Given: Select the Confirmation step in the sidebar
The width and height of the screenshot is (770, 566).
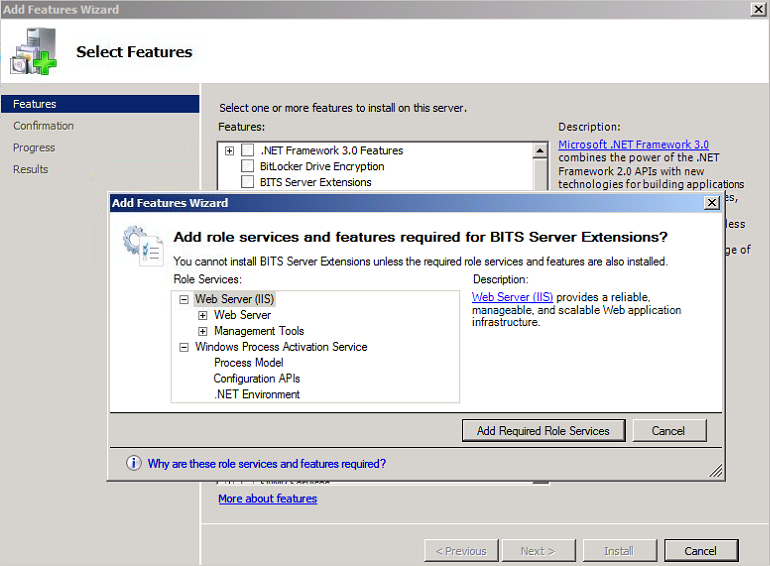Looking at the screenshot, I should (43, 126).
